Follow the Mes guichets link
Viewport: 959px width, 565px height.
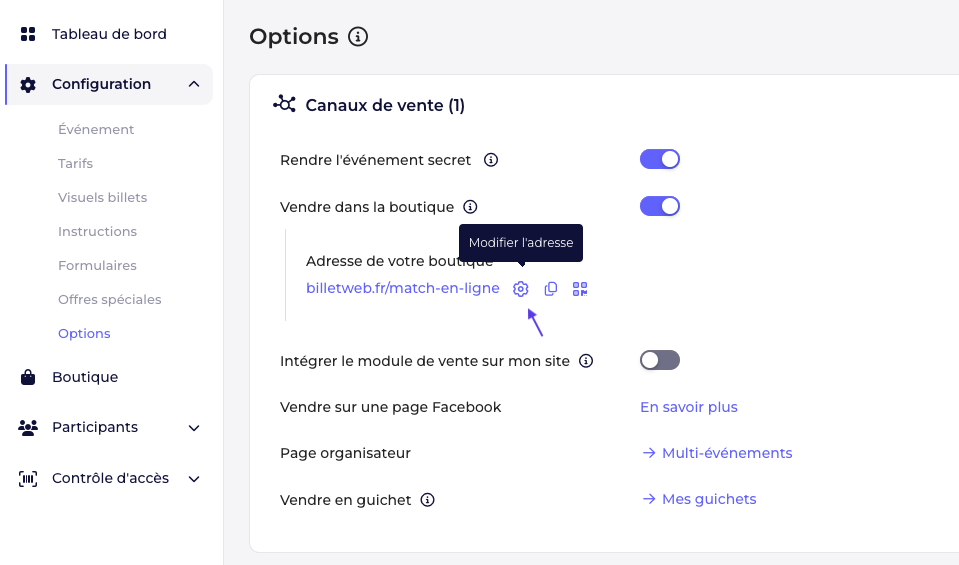click(708, 499)
